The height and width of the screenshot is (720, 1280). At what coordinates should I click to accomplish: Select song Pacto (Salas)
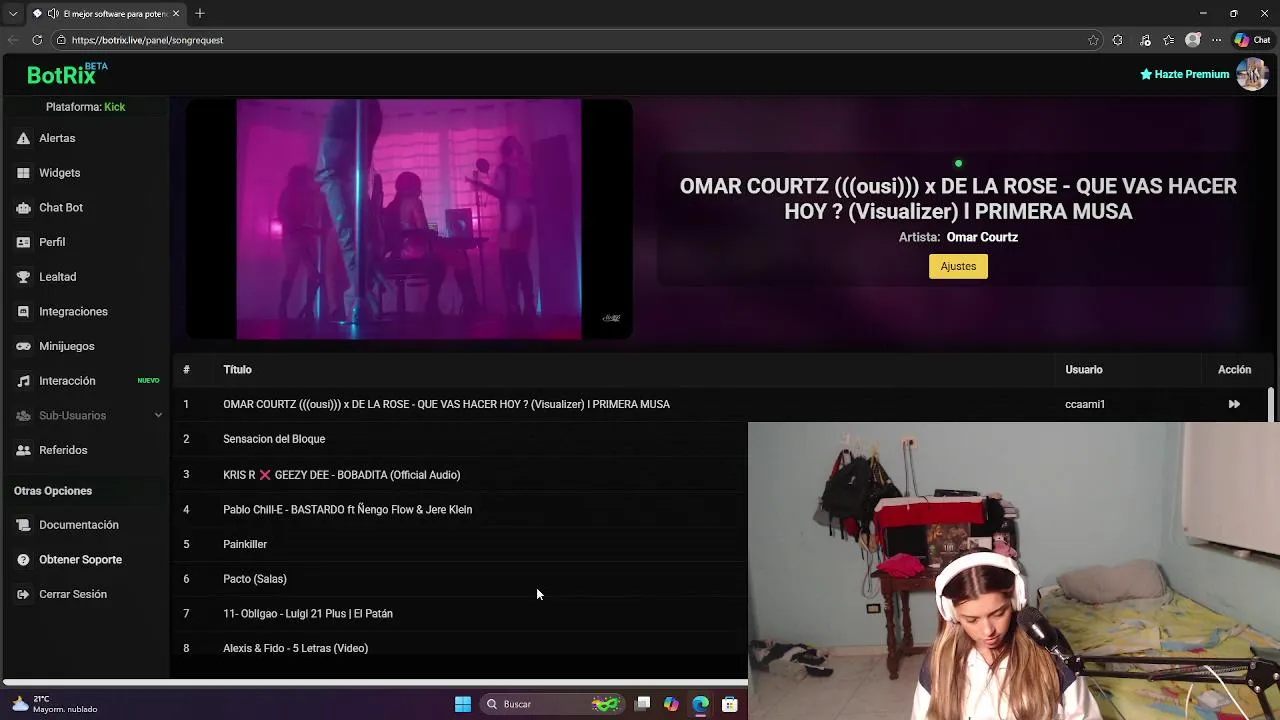click(255, 579)
